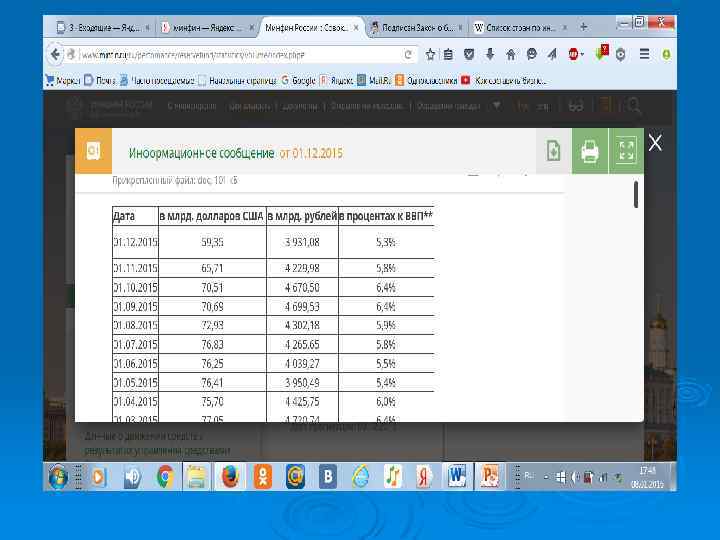Open the Как создать бизнес bookmark
The width and height of the screenshot is (720, 540).
point(504,81)
